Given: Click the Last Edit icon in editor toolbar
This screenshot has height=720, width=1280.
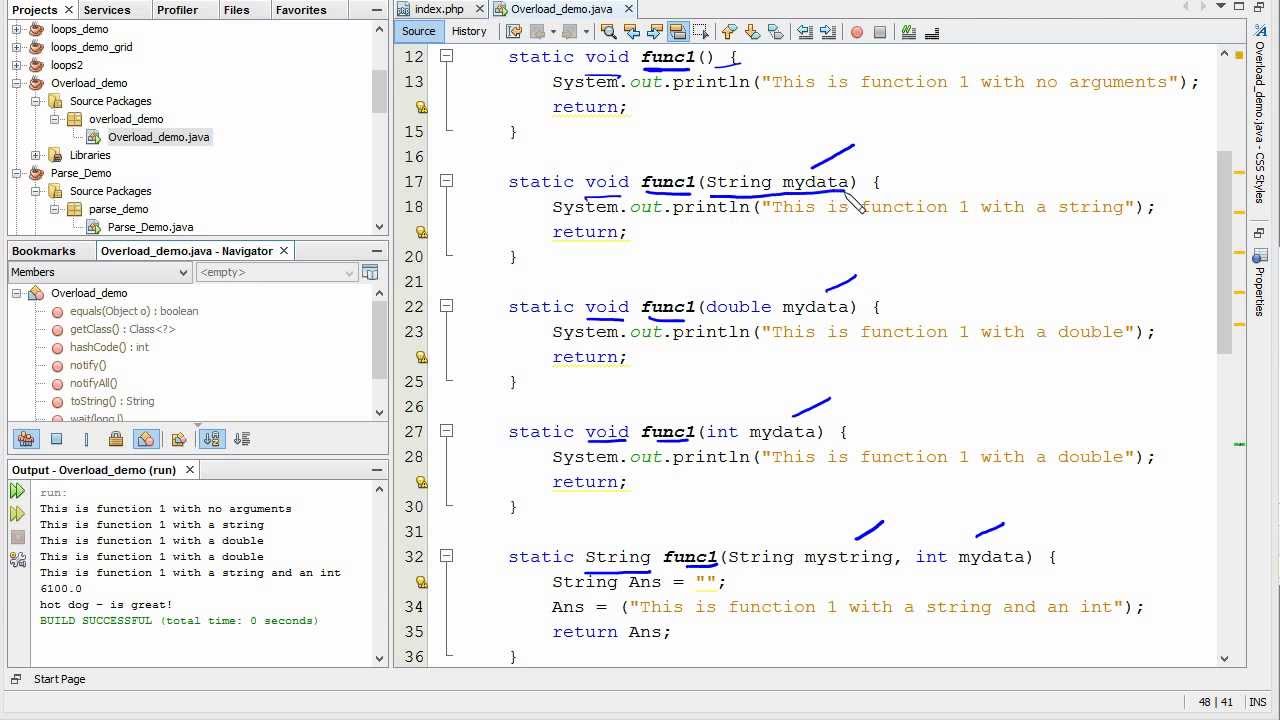Looking at the screenshot, I should click(514, 32).
